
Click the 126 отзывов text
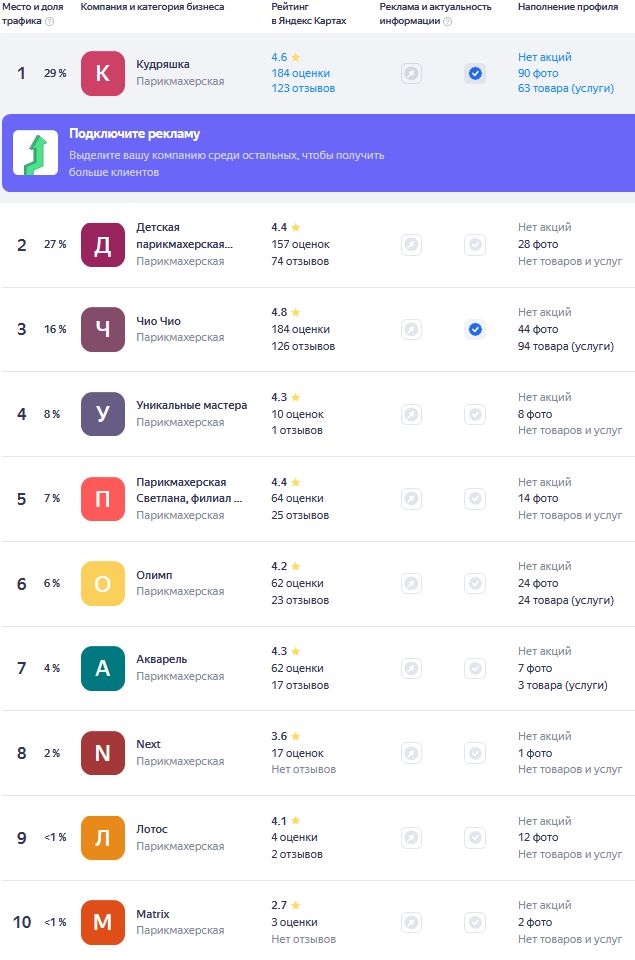[303, 346]
